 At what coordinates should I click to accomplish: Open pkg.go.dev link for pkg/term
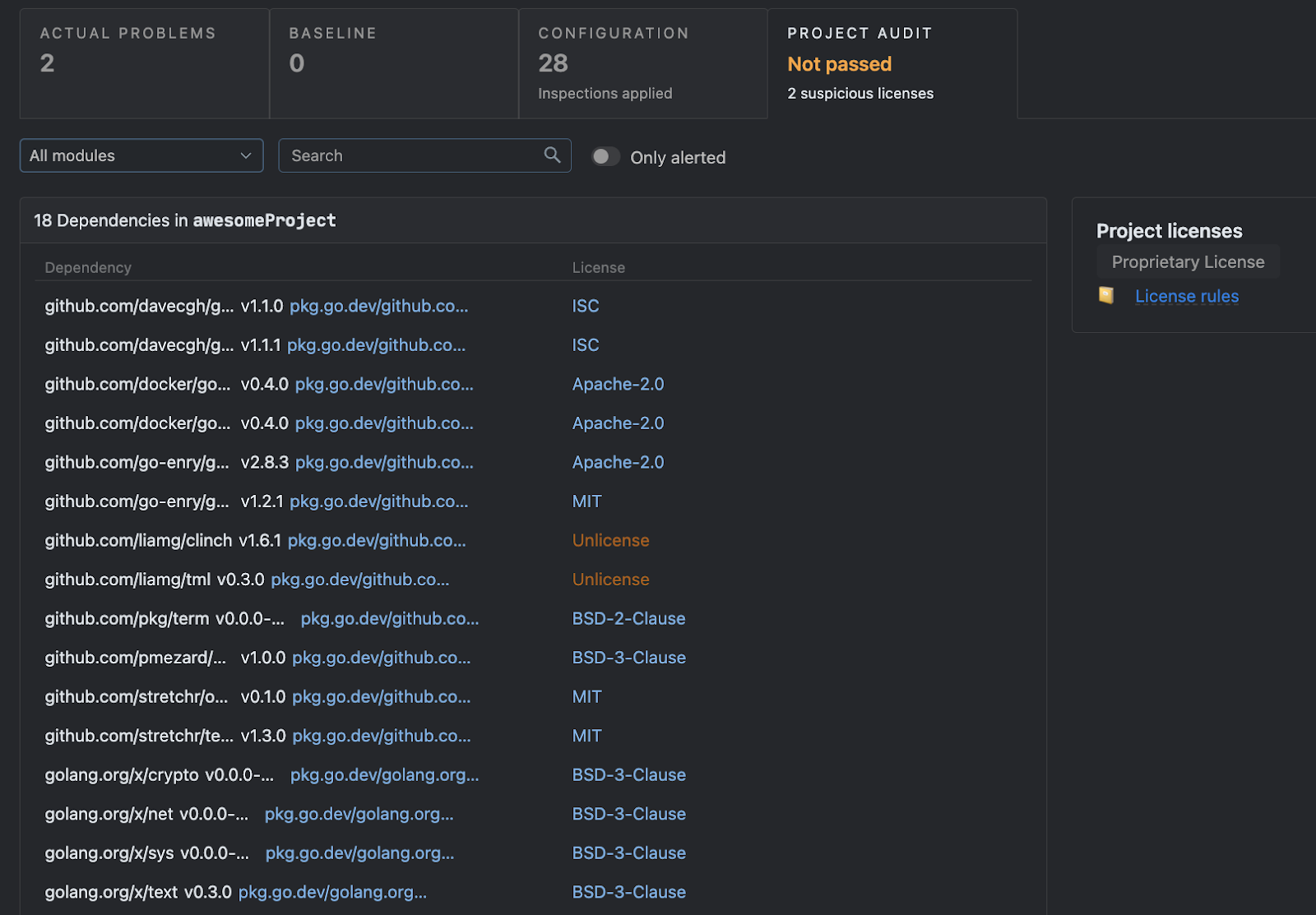point(390,618)
